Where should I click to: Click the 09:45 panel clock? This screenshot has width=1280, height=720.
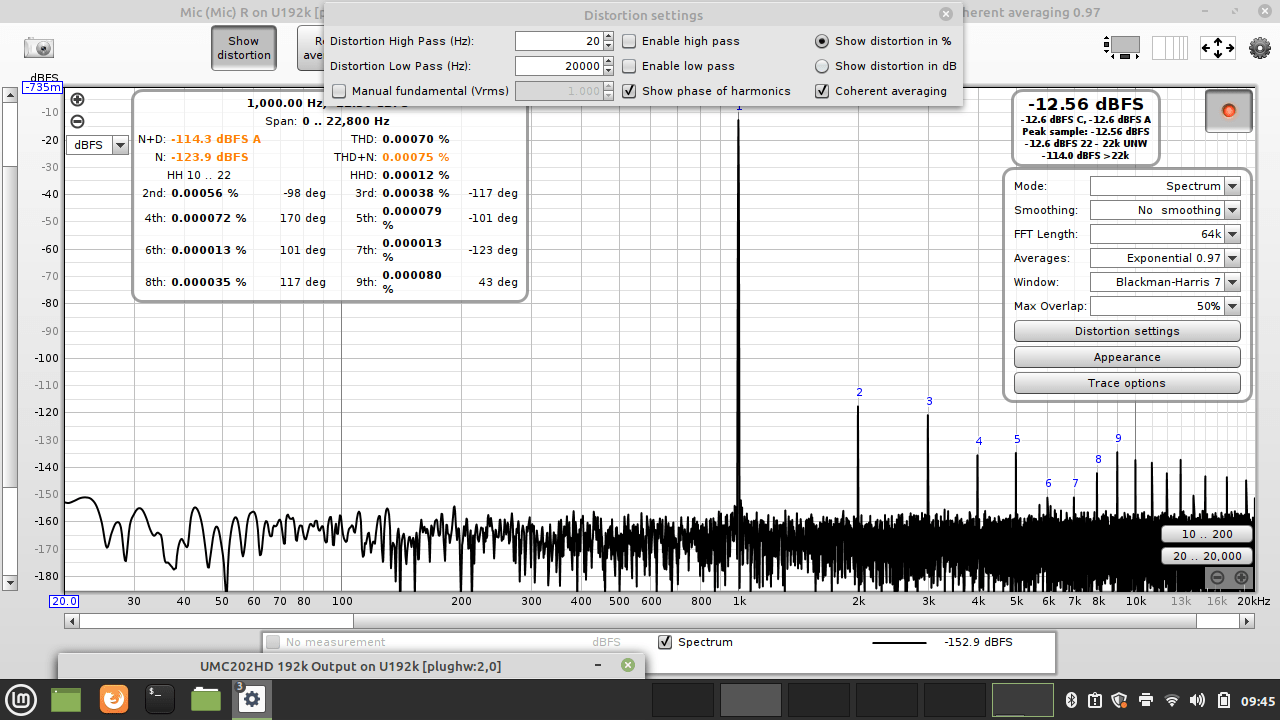(1260, 700)
